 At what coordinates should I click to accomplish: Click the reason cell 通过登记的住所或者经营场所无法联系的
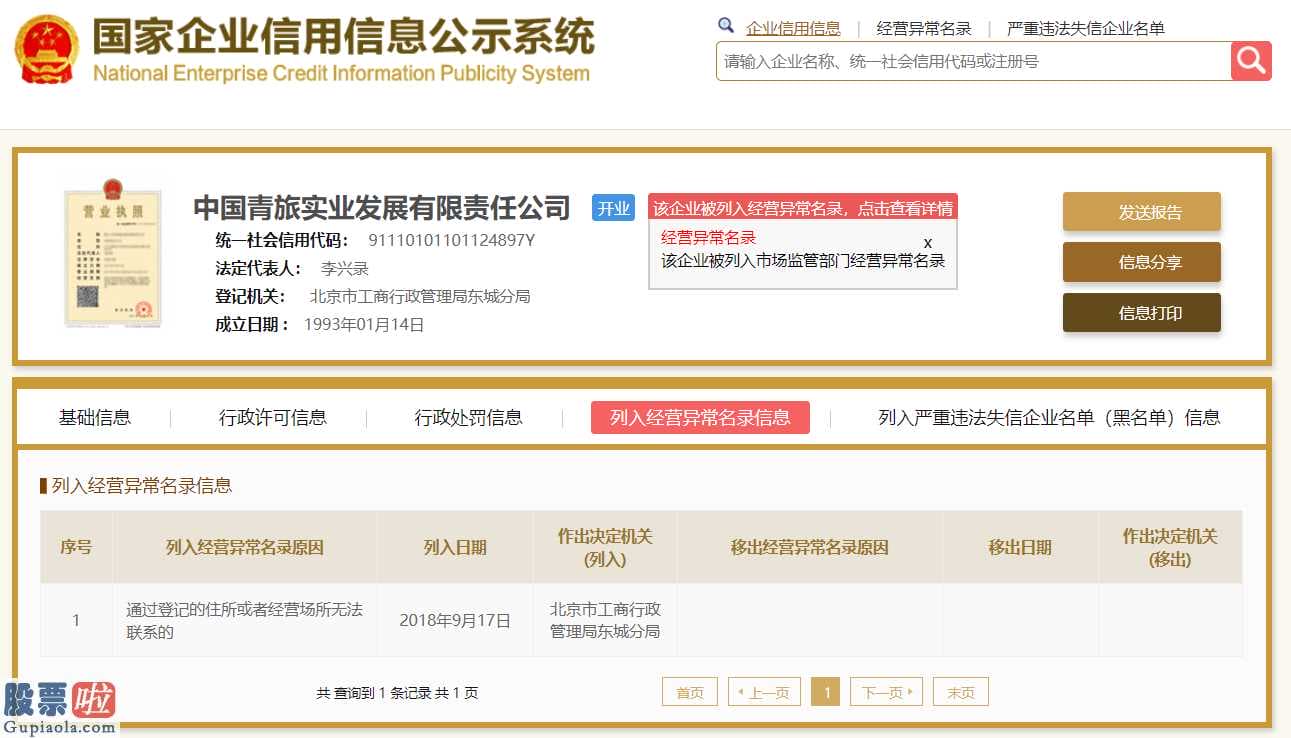click(x=245, y=620)
